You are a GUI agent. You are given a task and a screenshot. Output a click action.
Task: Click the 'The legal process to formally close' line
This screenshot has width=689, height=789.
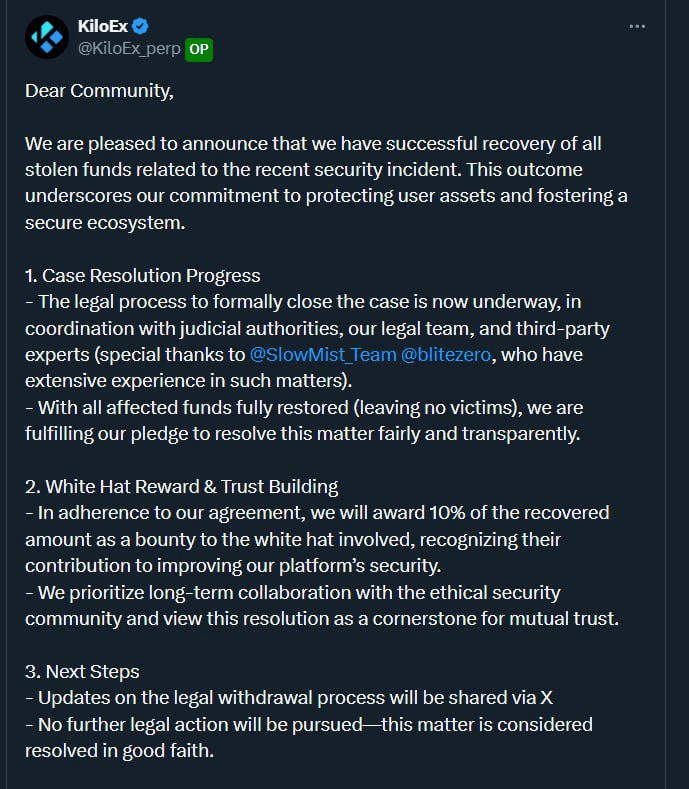coord(303,302)
